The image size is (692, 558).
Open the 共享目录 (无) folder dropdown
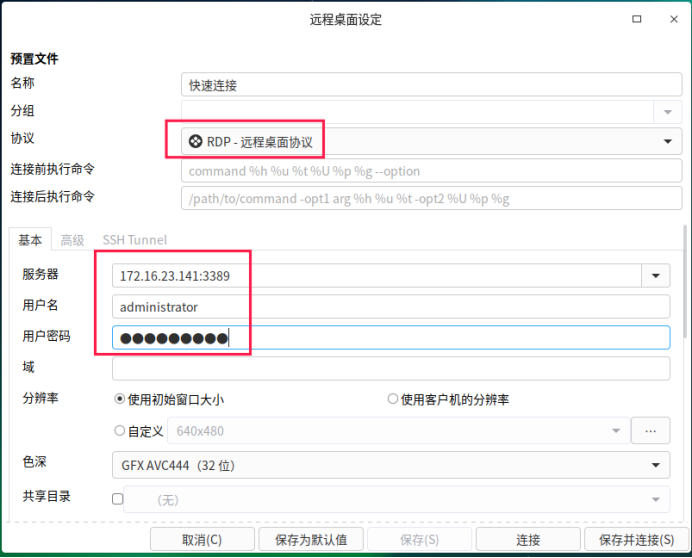(396, 499)
